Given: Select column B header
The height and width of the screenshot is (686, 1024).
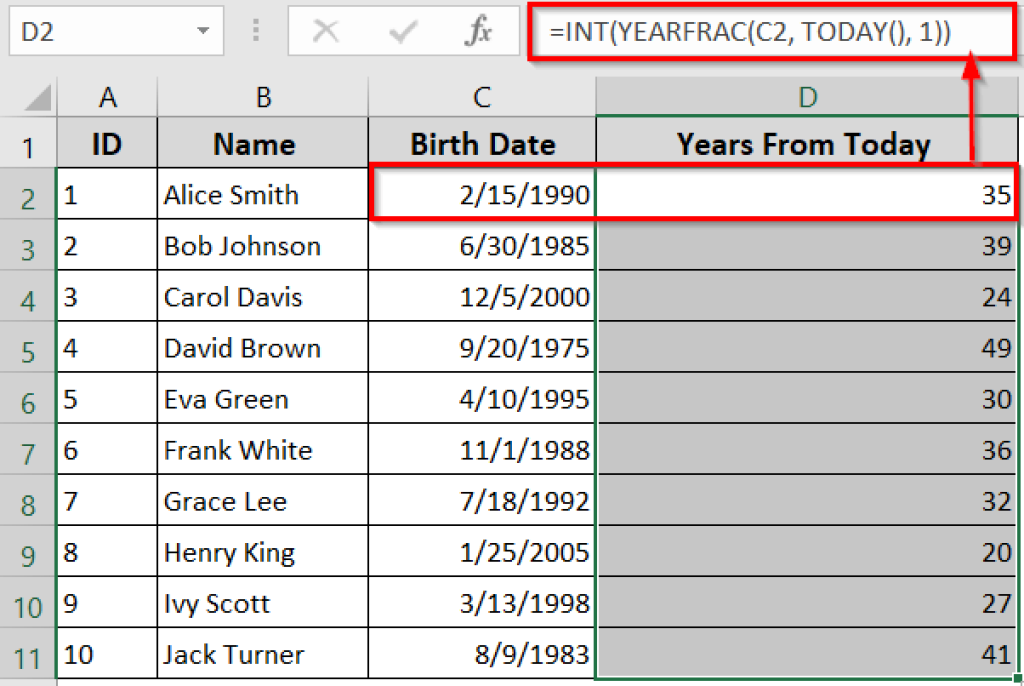Looking at the screenshot, I should (262, 97).
